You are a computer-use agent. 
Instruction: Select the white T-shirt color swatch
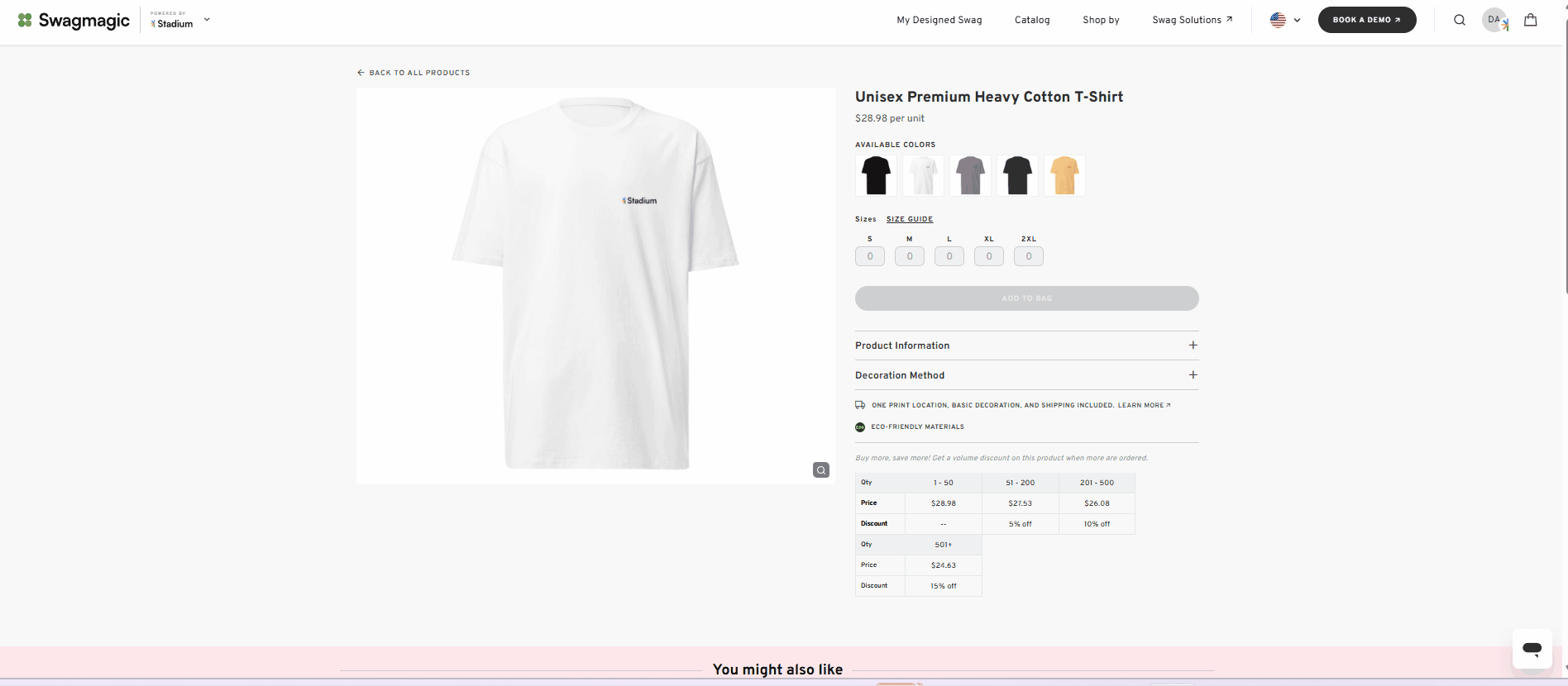pyautogui.click(x=923, y=175)
